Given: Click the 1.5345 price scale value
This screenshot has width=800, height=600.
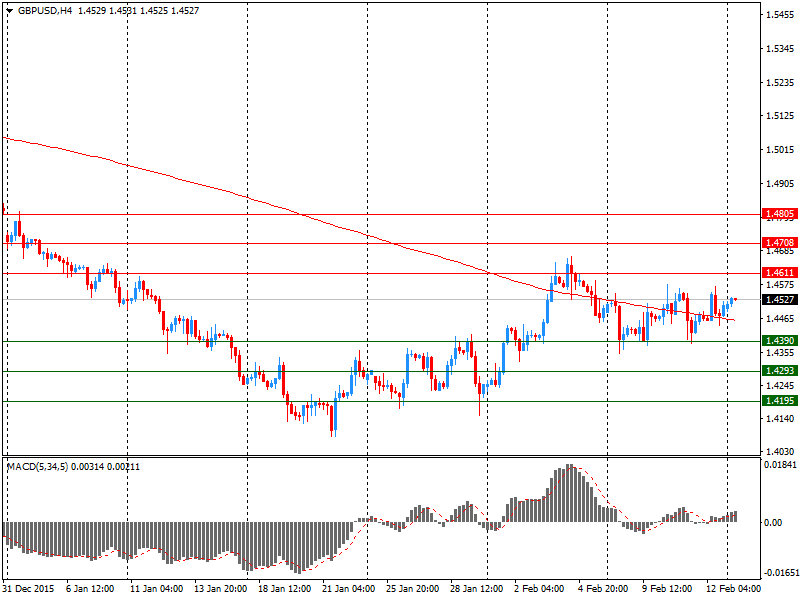Looking at the screenshot, I should click(781, 48).
